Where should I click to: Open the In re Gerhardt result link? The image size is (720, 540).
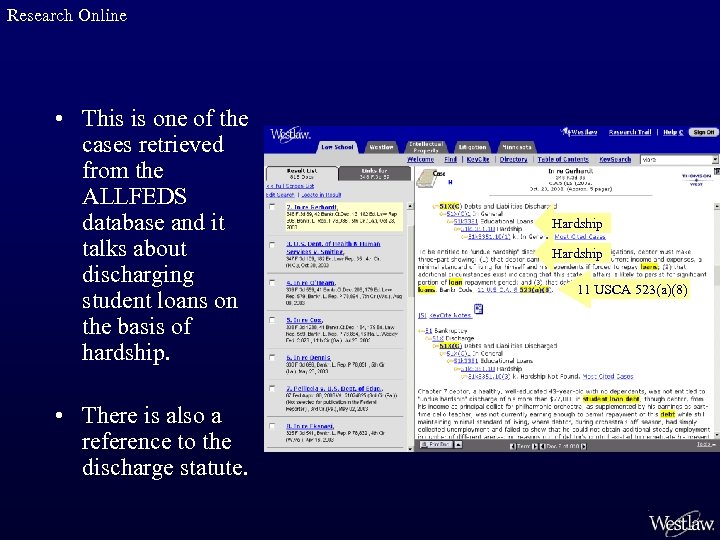pos(312,207)
